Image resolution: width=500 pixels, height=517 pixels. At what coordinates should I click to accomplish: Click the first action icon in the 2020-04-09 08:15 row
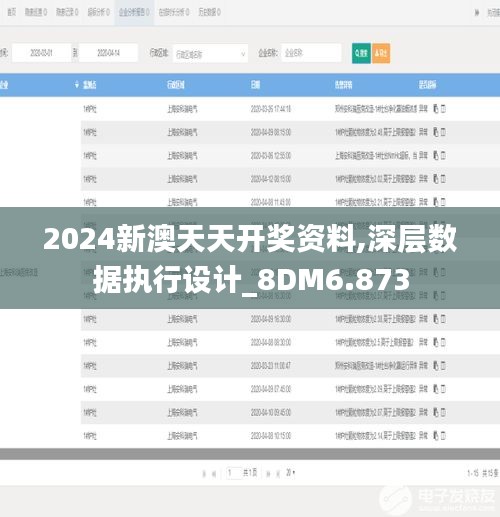click(436, 132)
